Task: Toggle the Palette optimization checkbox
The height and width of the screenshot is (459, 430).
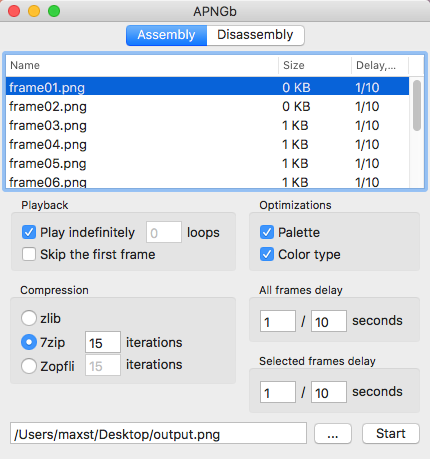Action: tap(267, 232)
